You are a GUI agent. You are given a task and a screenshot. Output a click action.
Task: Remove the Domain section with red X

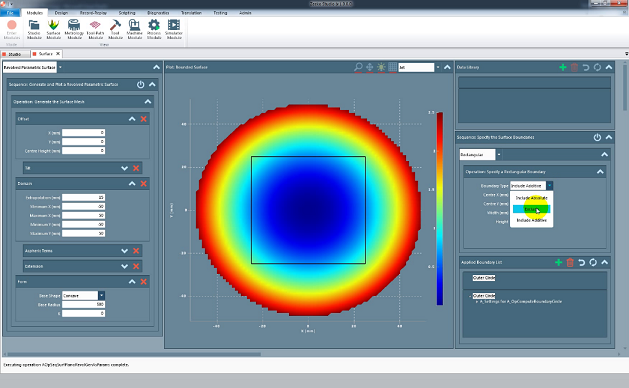(144, 183)
